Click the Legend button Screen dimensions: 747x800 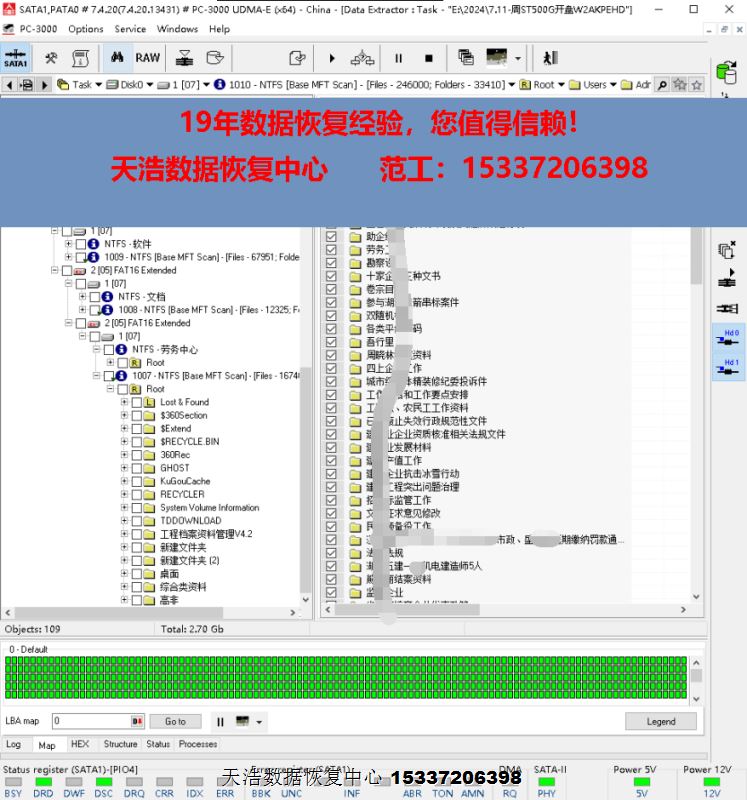pos(660,721)
